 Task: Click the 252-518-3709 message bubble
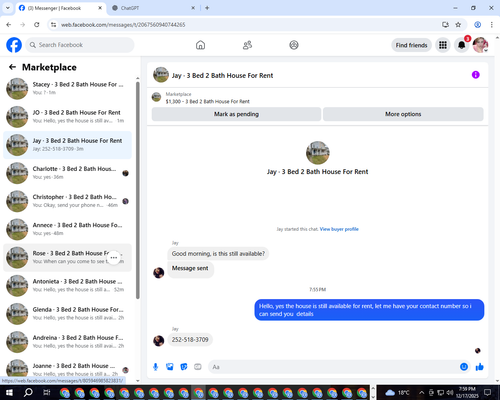190,340
